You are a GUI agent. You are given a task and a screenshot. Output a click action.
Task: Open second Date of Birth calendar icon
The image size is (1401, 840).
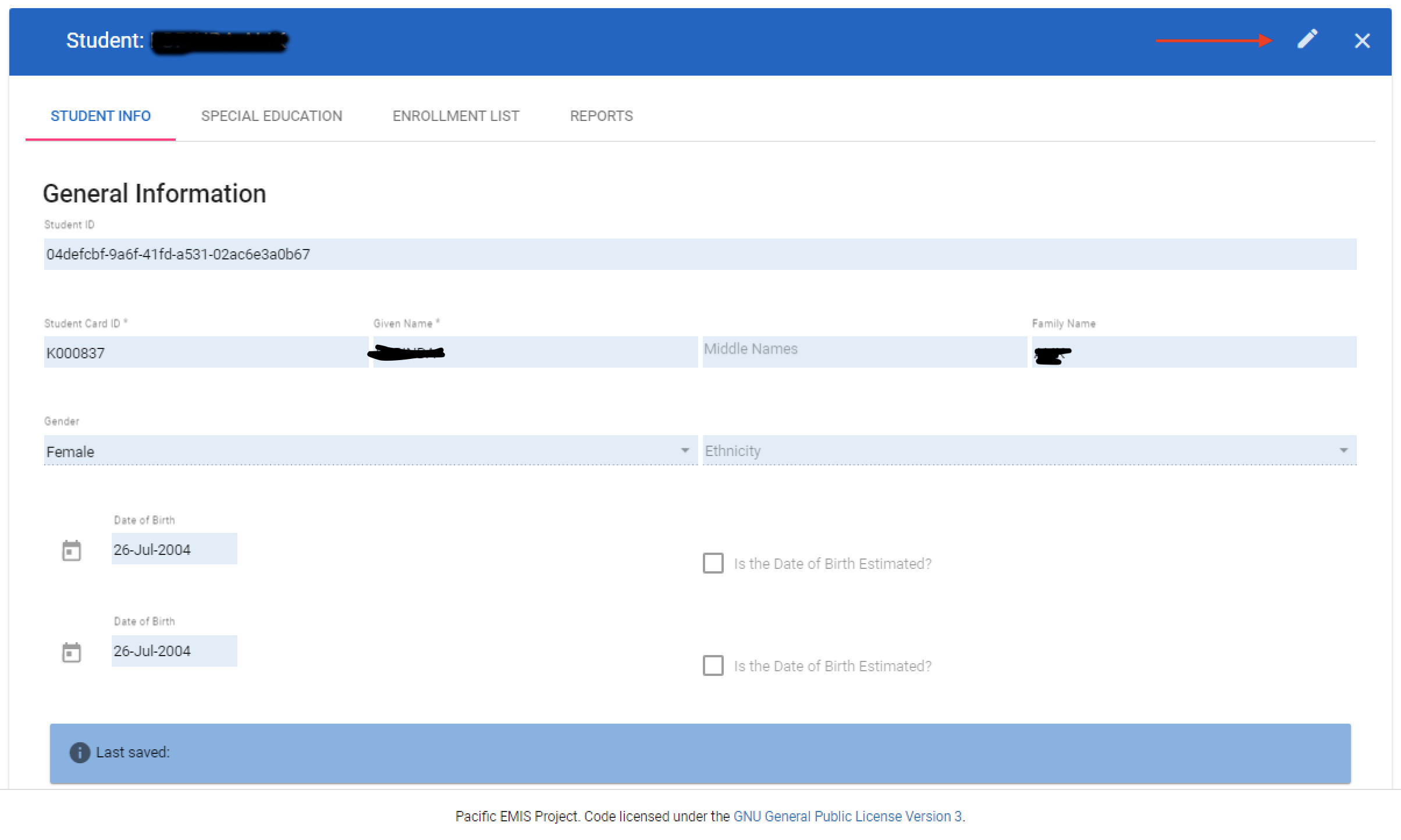coord(72,652)
